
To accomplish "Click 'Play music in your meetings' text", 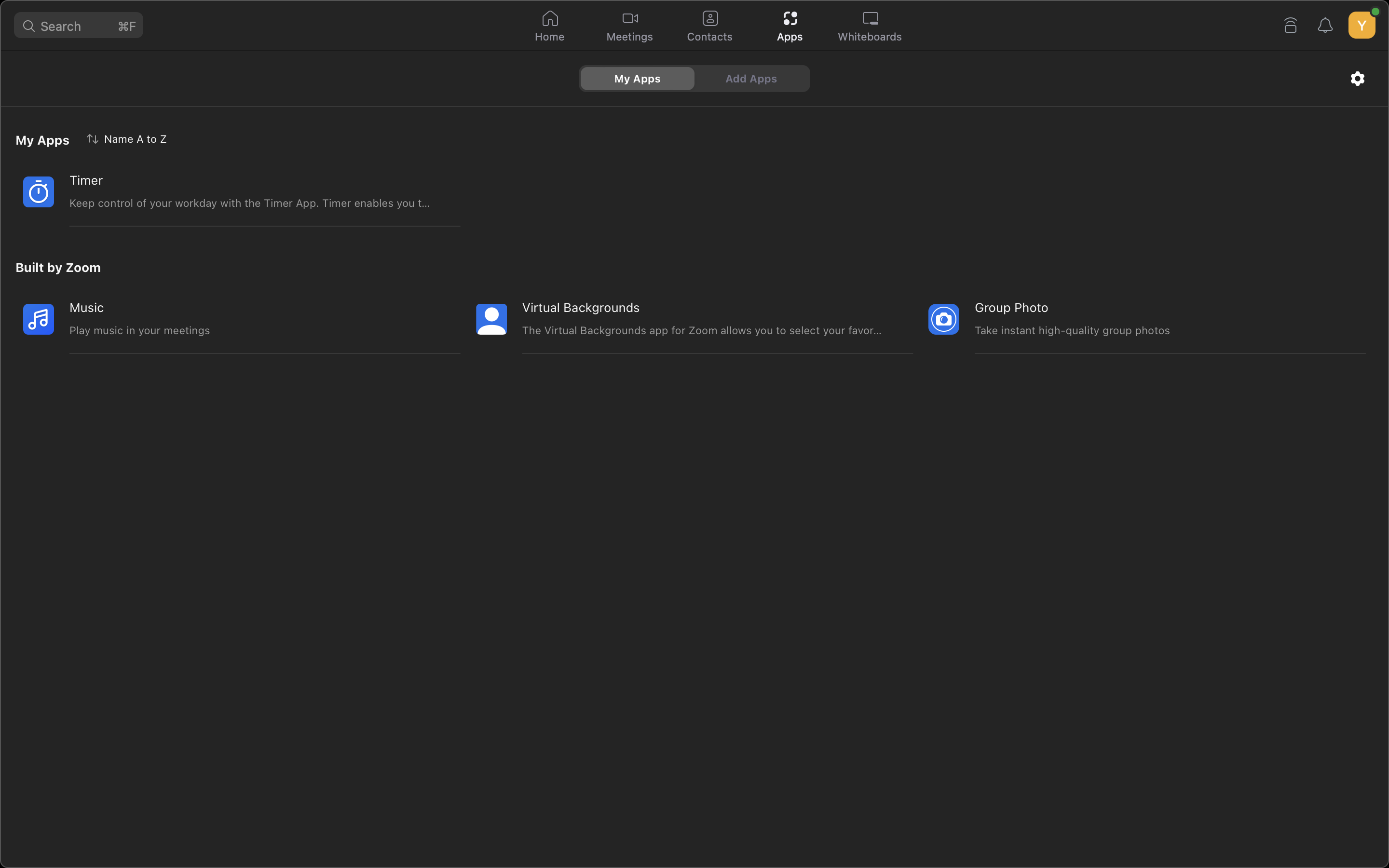I will [x=139, y=331].
